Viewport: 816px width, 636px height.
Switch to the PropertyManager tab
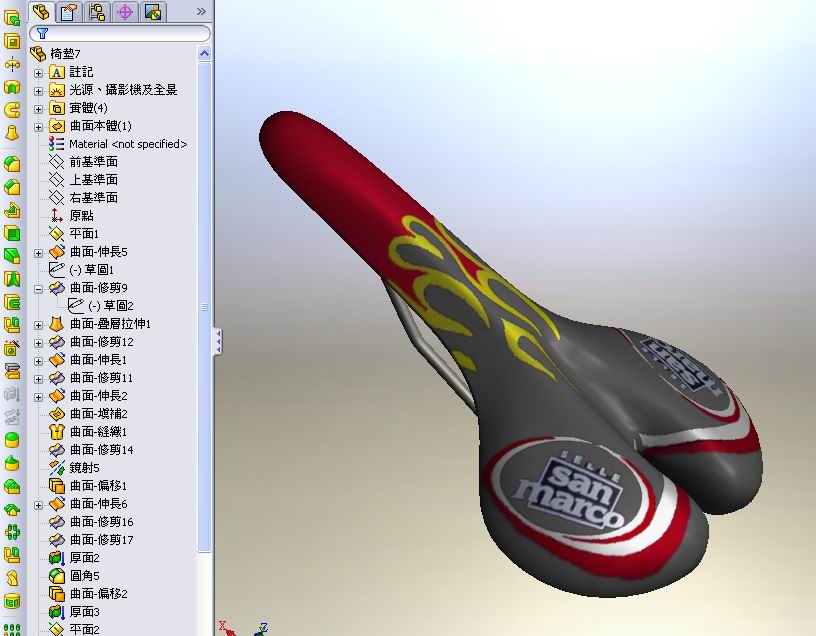[x=68, y=11]
